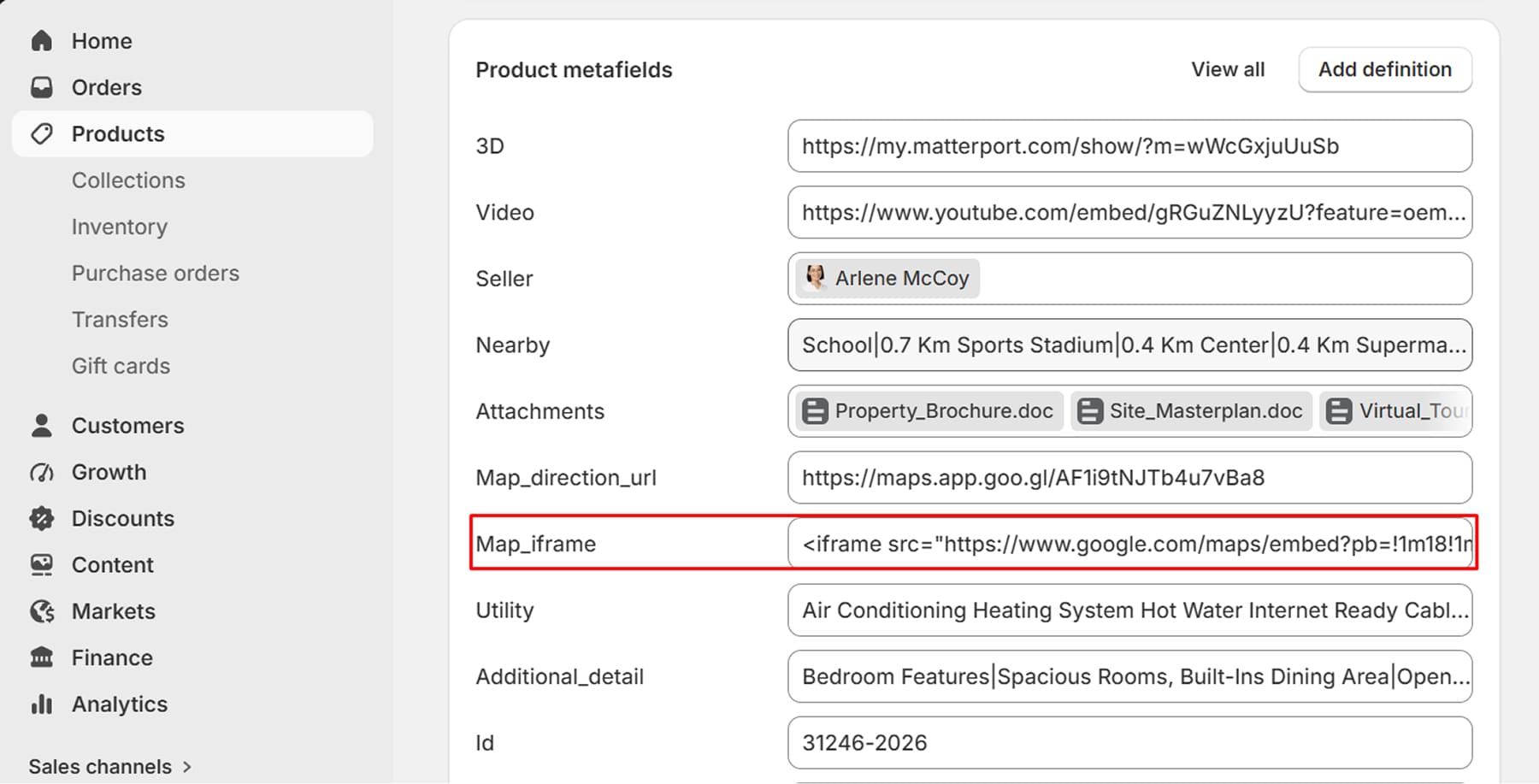Click the Product metafields heading
Viewport: 1539px width, 784px height.
click(574, 69)
